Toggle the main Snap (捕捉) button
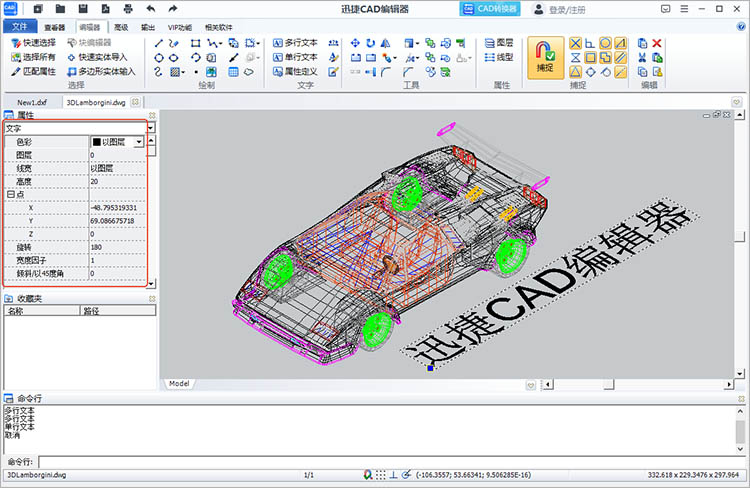The height and width of the screenshot is (488, 750). tap(545, 57)
